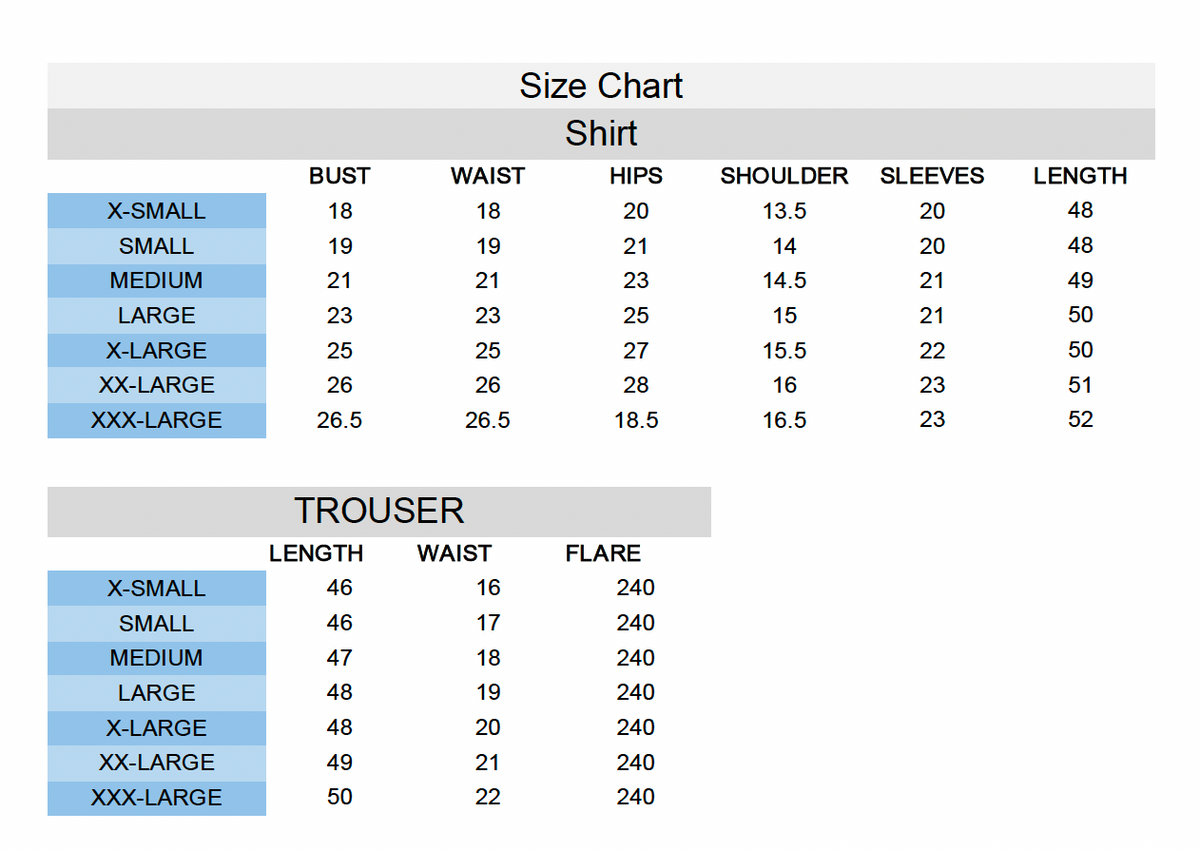Select the TROUSER section header
Image resolution: width=1200 pixels, height=851 pixels.
click(379, 512)
